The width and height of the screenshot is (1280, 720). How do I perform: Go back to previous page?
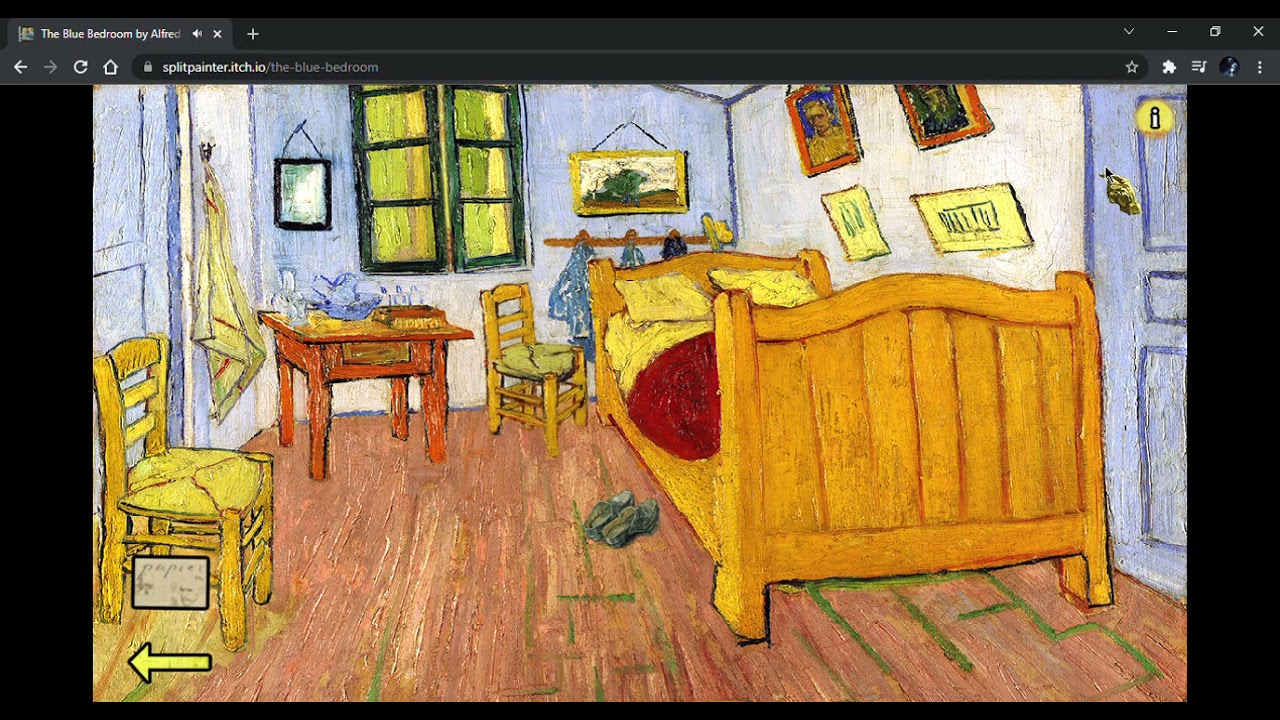click(21, 67)
